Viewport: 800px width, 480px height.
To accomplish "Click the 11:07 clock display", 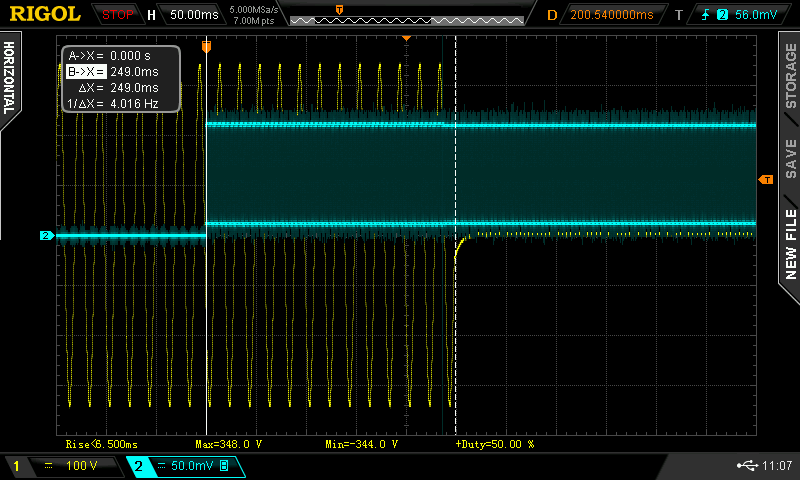I will [777, 465].
